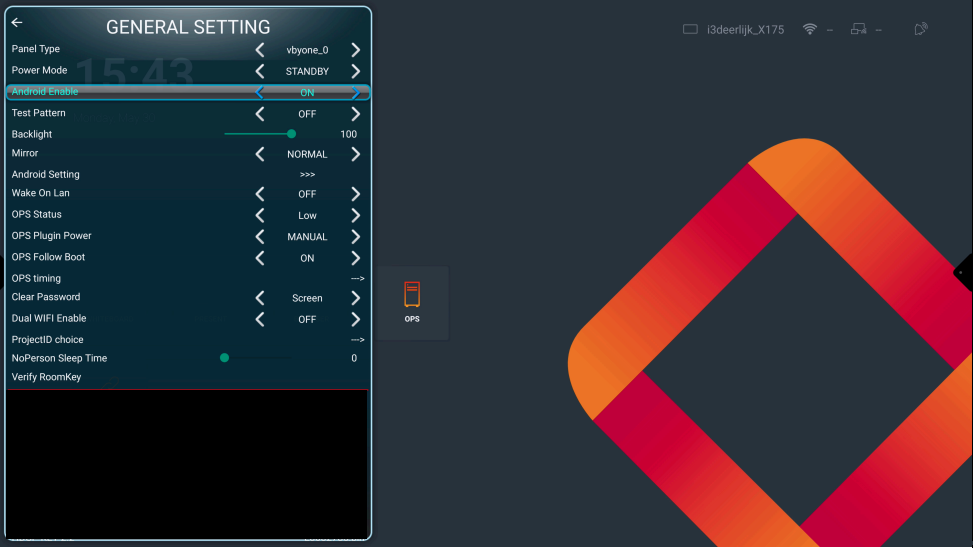Cycle Mirror mode with the right arrow
The height and width of the screenshot is (548, 973).
pos(355,154)
